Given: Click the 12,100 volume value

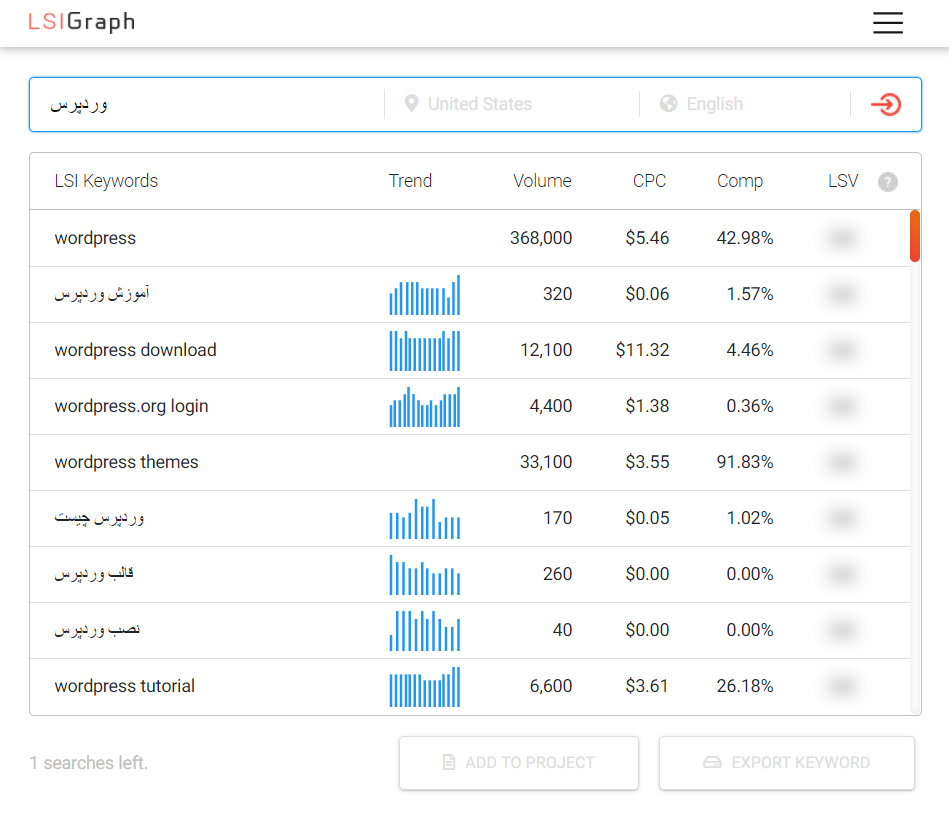Looking at the screenshot, I should (x=546, y=350).
